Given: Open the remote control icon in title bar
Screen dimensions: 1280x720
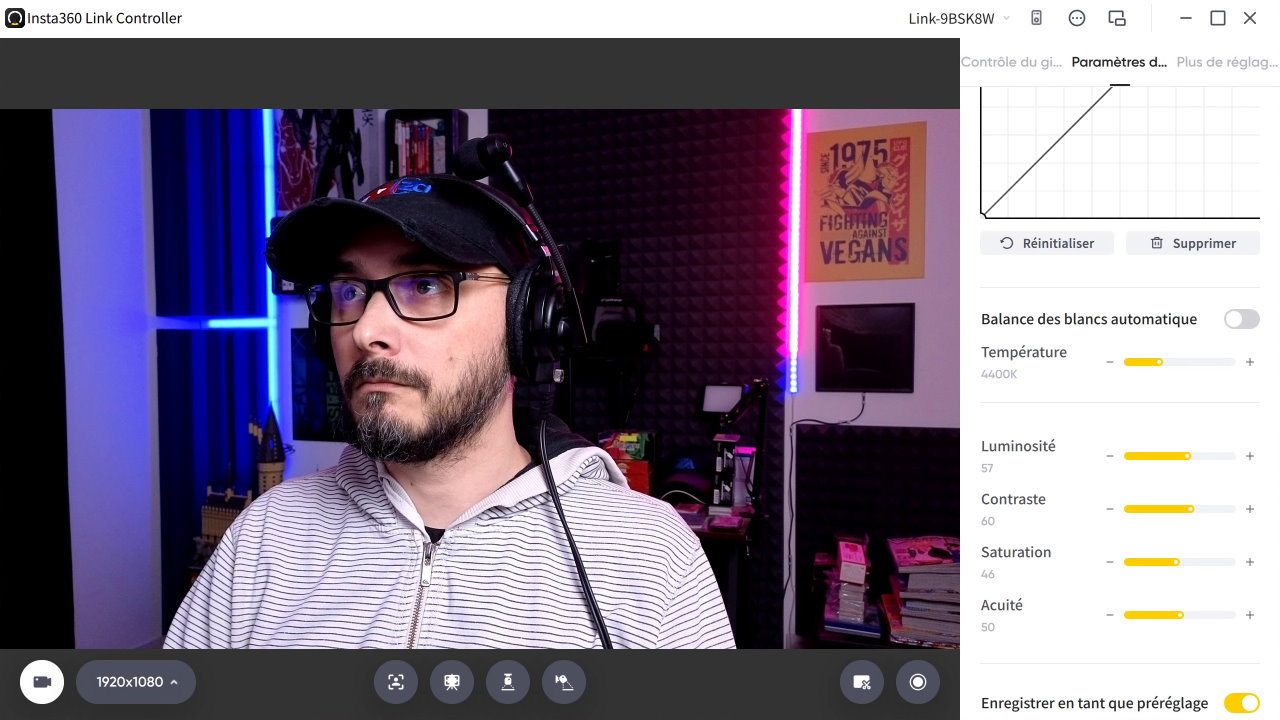Looking at the screenshot, I should (x=1037, y=18).
